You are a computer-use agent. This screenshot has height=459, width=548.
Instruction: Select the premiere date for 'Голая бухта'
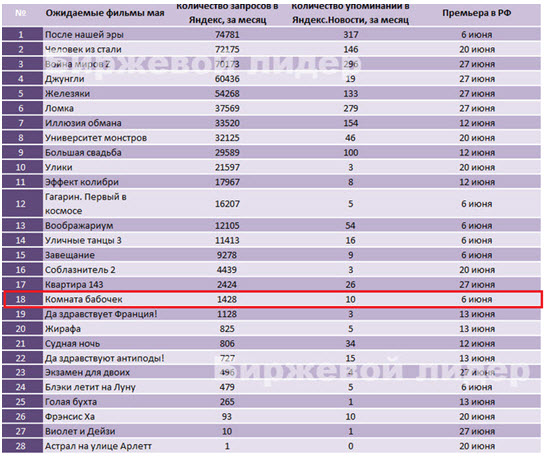point(477,402)
